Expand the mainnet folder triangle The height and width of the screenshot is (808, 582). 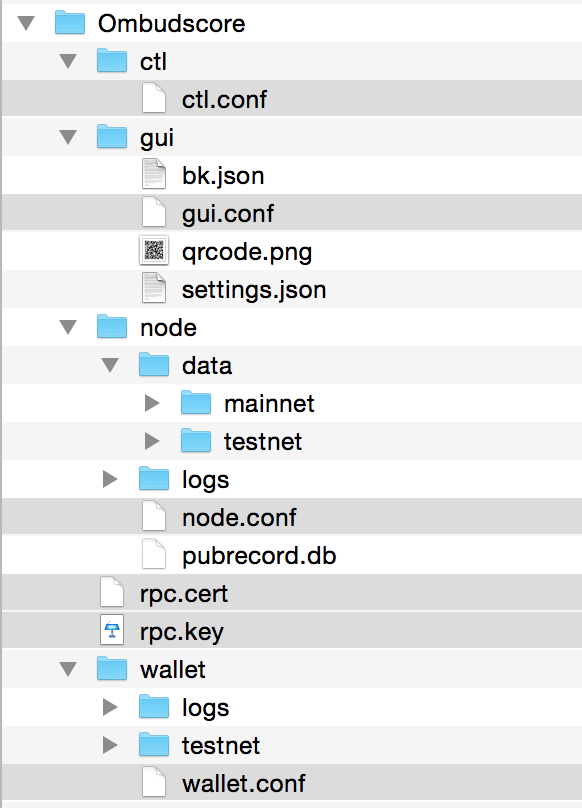coord(152,403)
